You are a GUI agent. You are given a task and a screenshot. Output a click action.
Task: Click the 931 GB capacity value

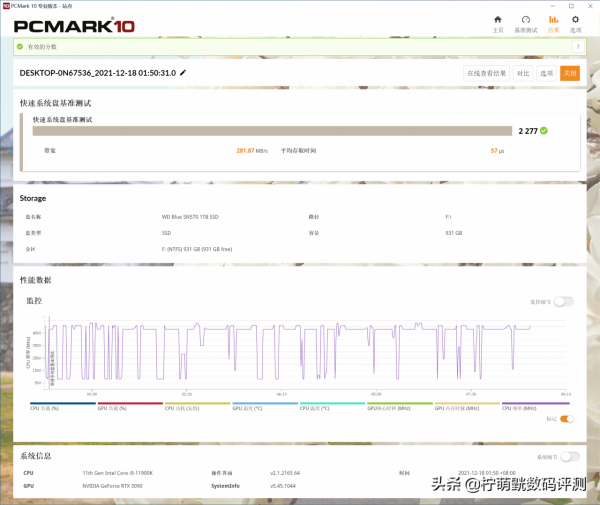click(453, 233)
